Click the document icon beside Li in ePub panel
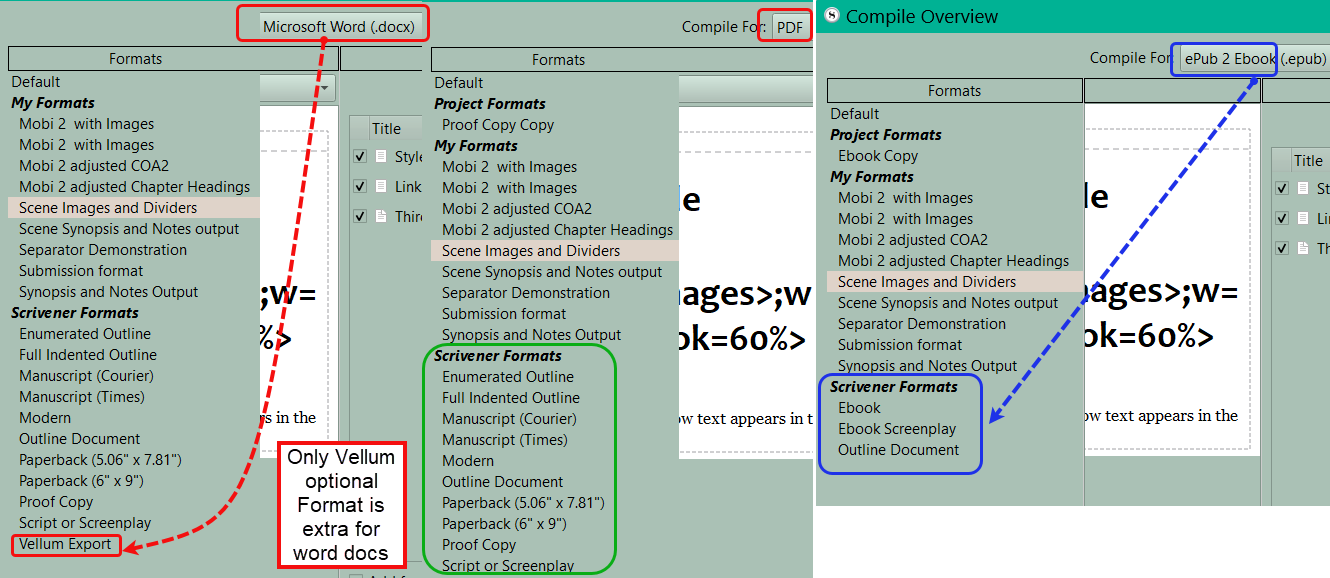 coord(1303,218)
